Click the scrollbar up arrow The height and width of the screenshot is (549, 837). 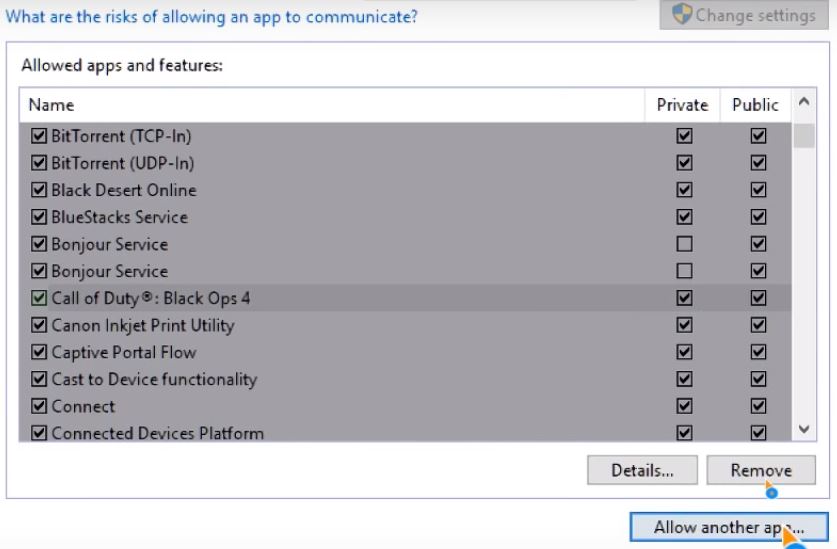pos(804,101)
